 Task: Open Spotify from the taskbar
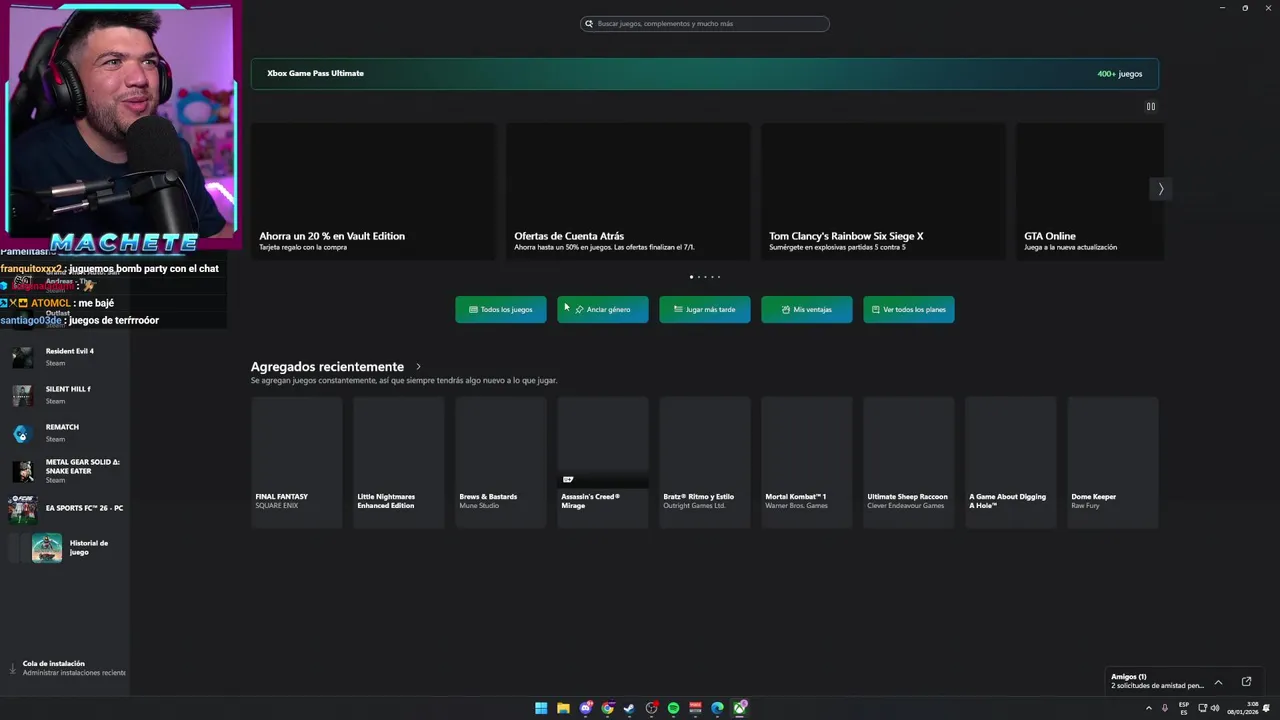coord(673,708)
